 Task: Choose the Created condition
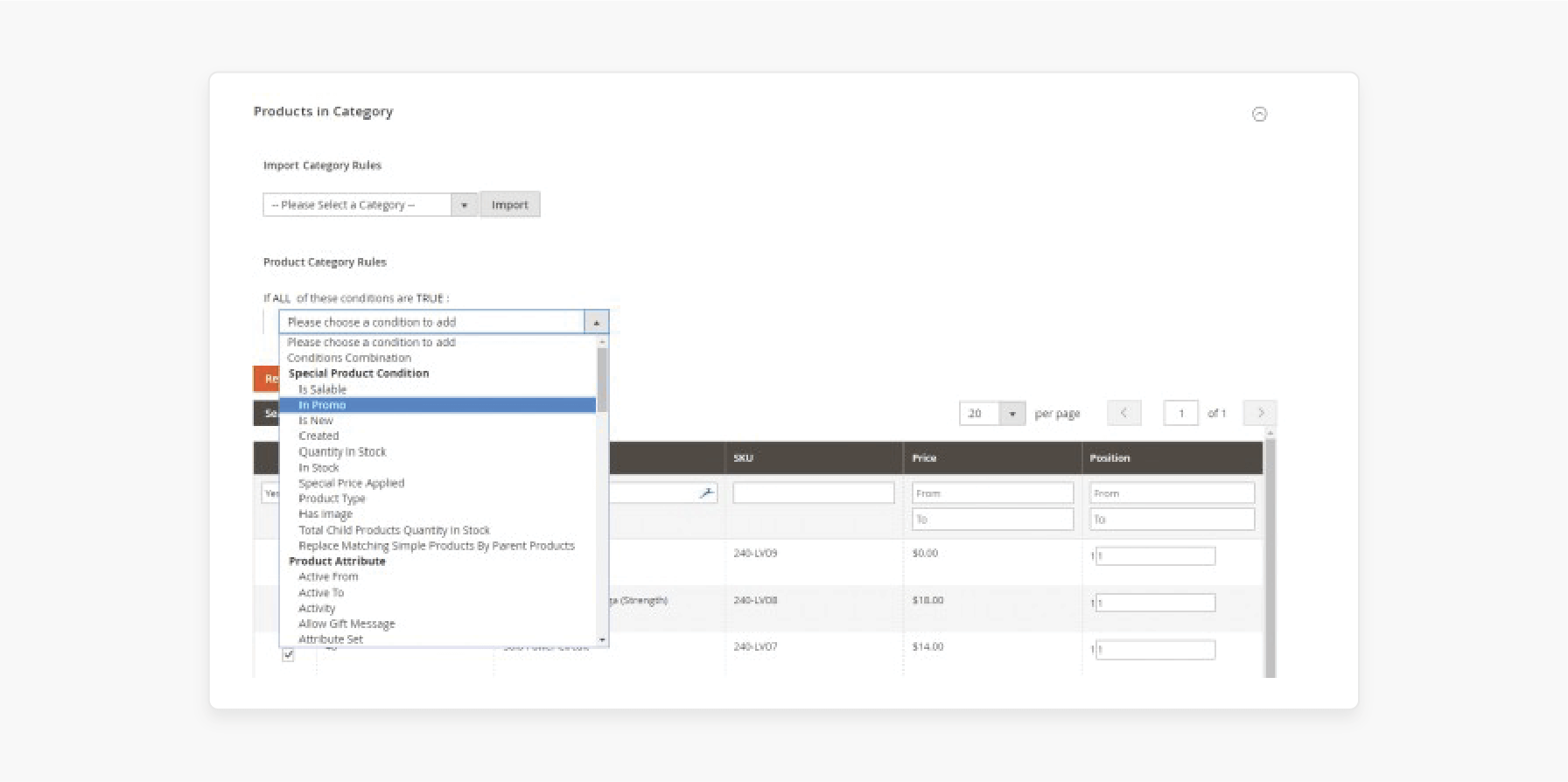point(318,436)
